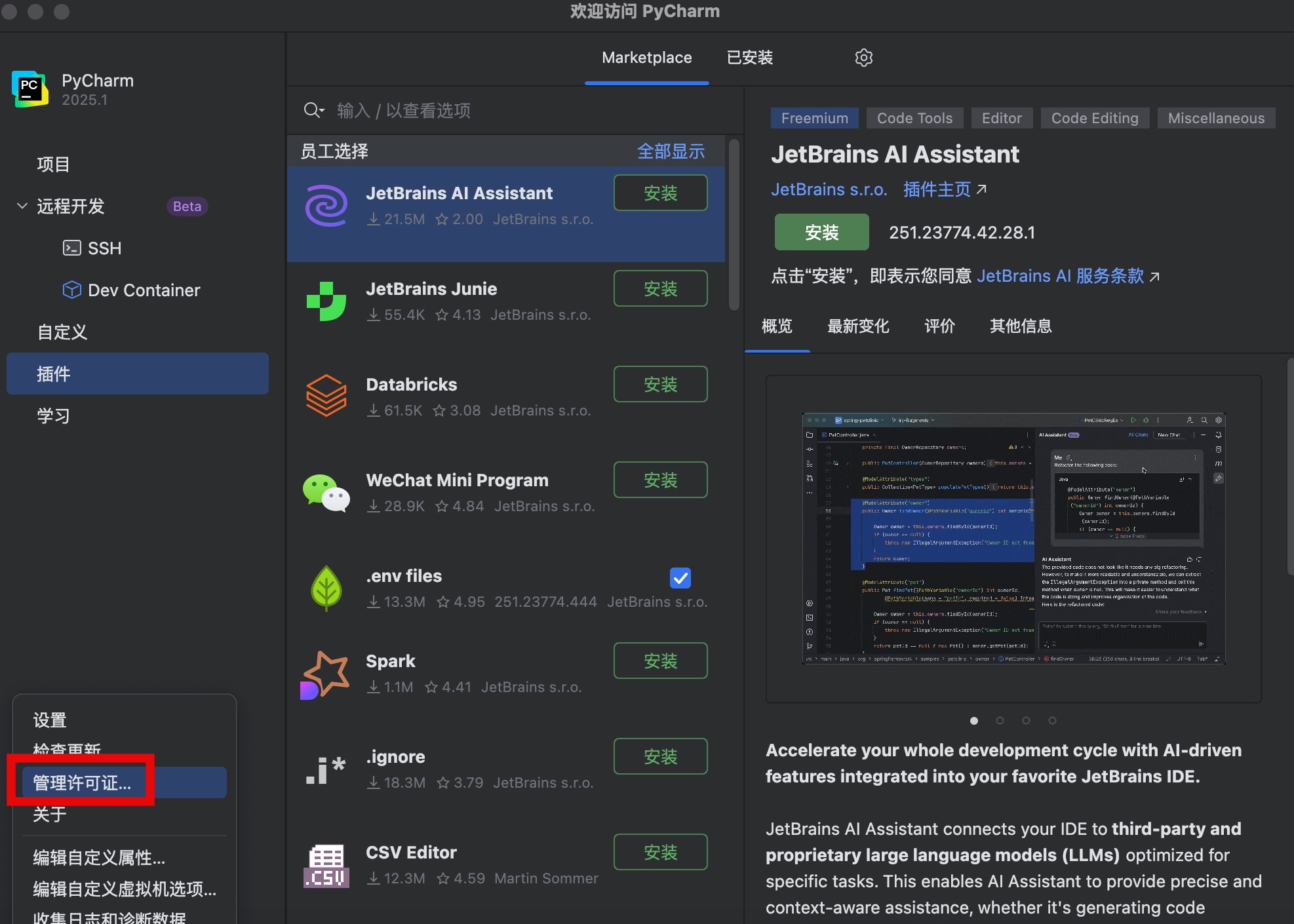Show all staff picks via 全部显示
The height and width of the screenshot is (924, 1294).
click(x=670, y=151)
